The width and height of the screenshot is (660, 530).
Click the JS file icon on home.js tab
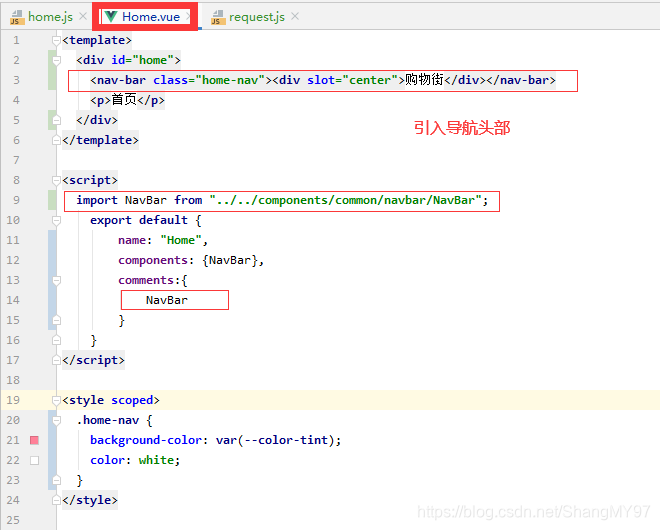[17, 17]
